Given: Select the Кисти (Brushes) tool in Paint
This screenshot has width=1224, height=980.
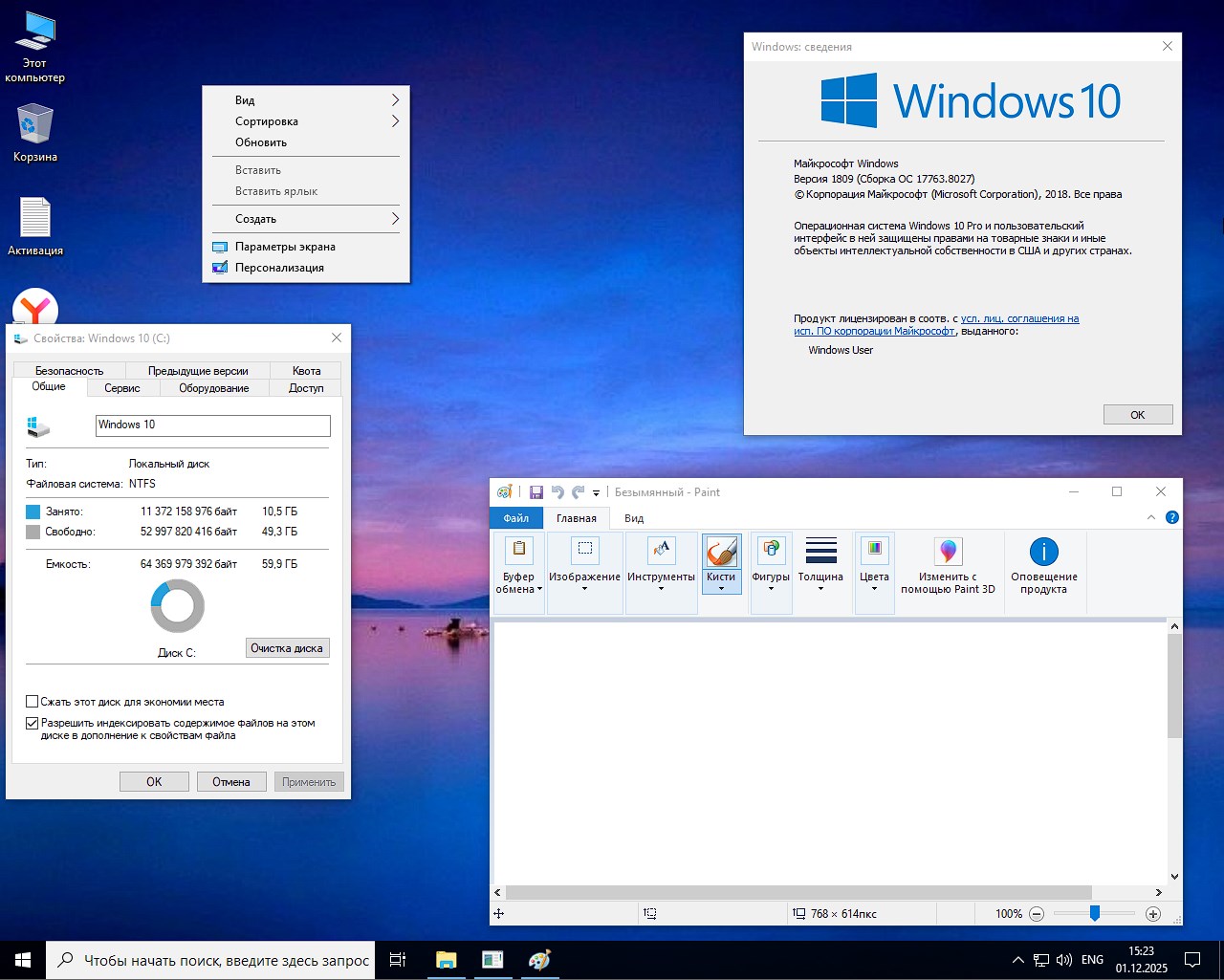Looking at the screenshot, I should pyautogui.click(x=722, y=555).
